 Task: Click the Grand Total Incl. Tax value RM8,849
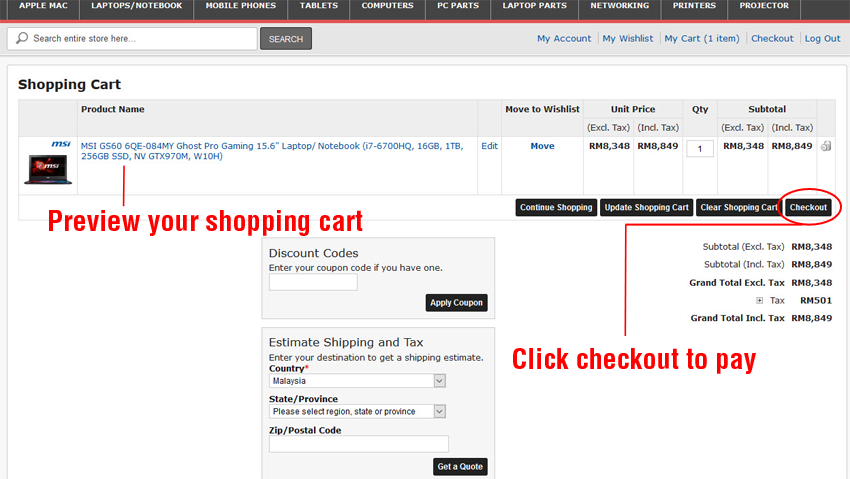point(812,318)
